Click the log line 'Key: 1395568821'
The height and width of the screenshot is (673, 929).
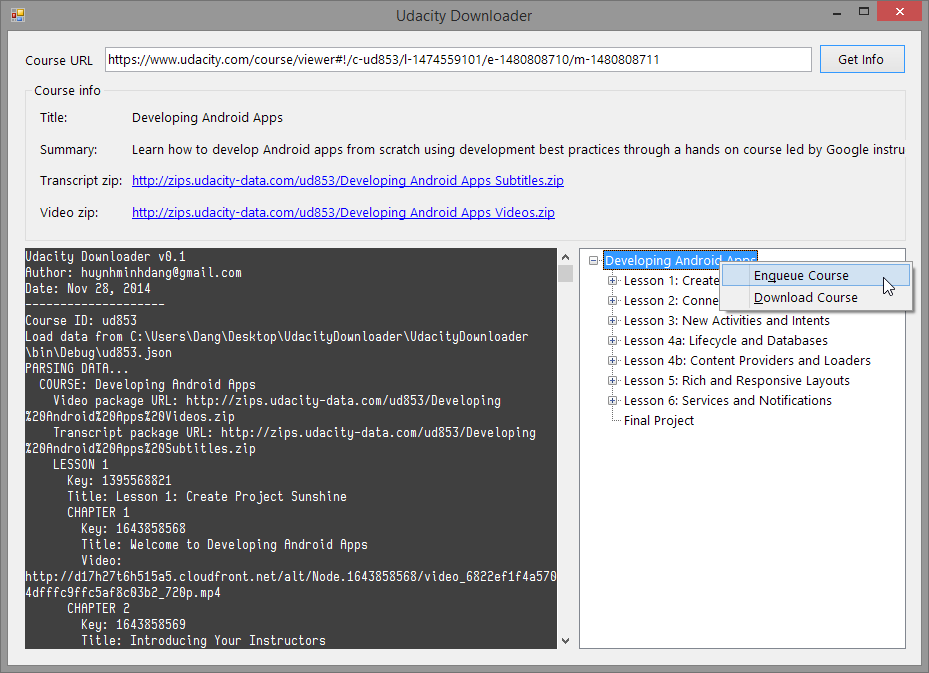coord(119,480)
